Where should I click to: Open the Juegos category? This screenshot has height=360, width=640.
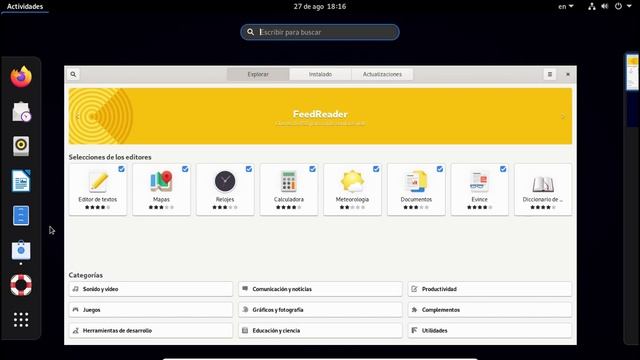click(151, 310)
